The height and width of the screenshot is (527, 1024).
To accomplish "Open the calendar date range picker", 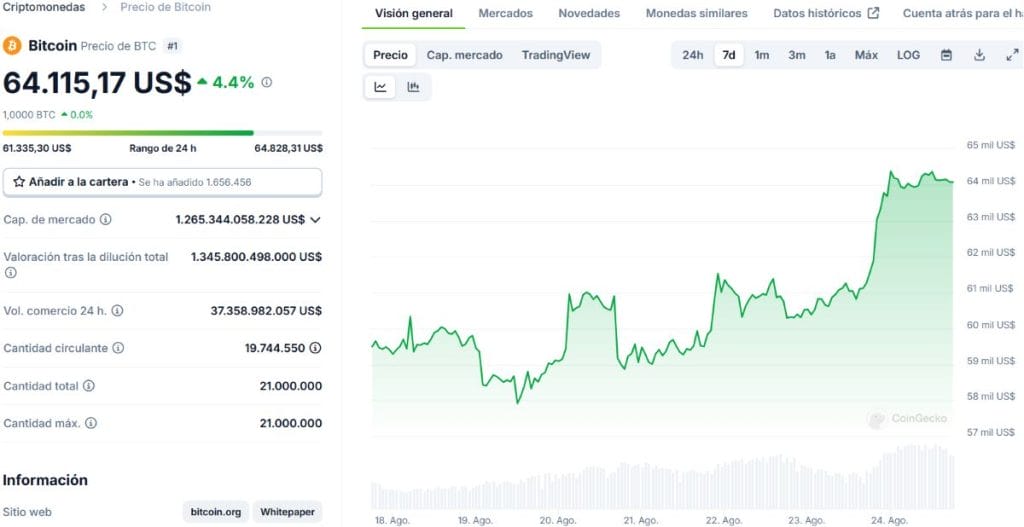I will coord(946,56).
